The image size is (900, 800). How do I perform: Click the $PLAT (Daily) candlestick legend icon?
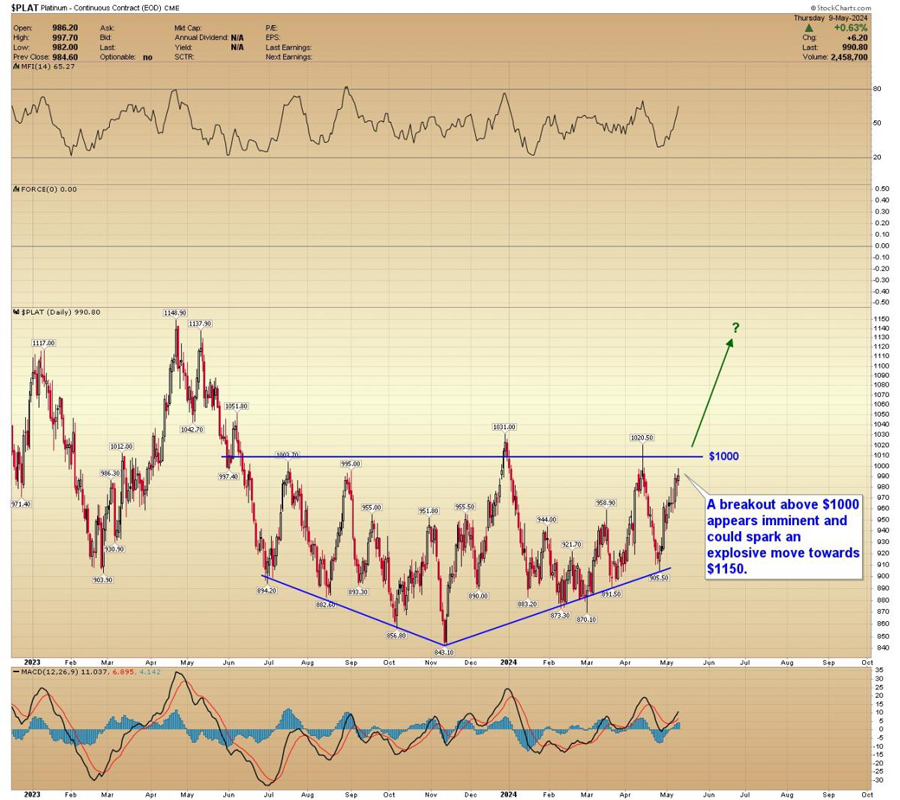[15, 312]
